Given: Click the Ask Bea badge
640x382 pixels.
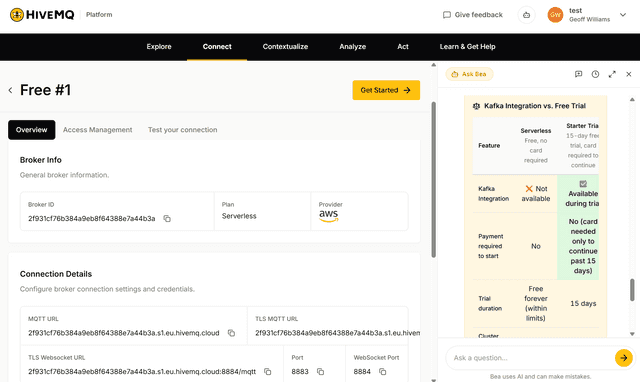Looking at the screenshot, I should click(469, 74).
